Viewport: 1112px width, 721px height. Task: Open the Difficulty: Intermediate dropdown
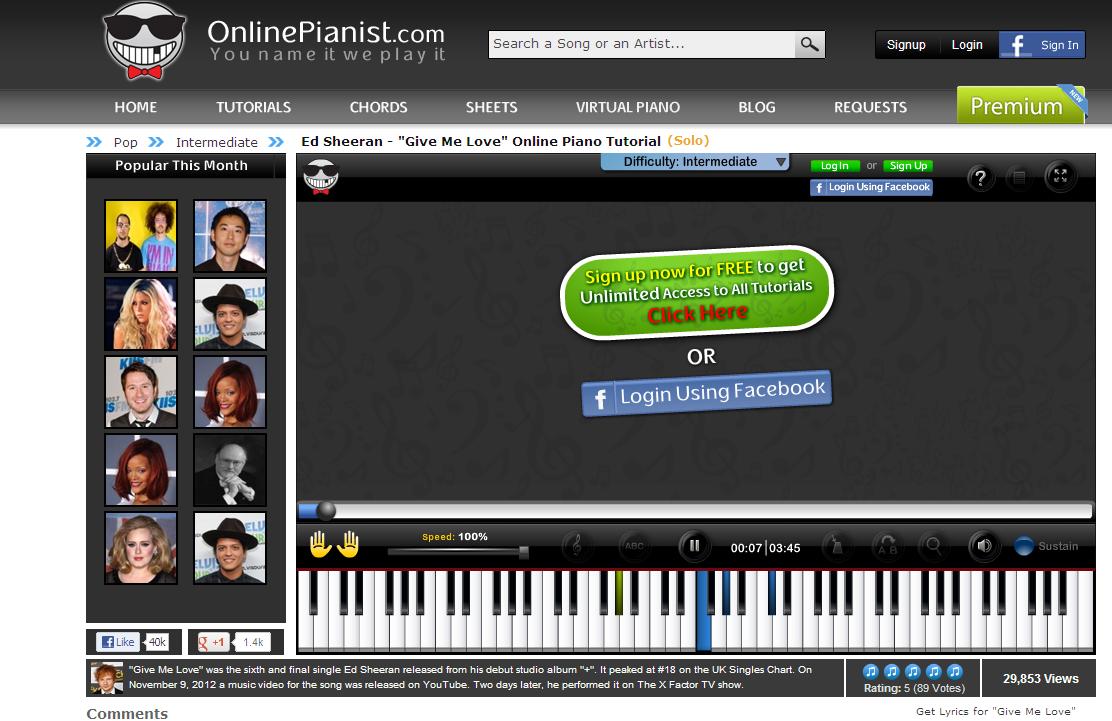tap(695, 161)
